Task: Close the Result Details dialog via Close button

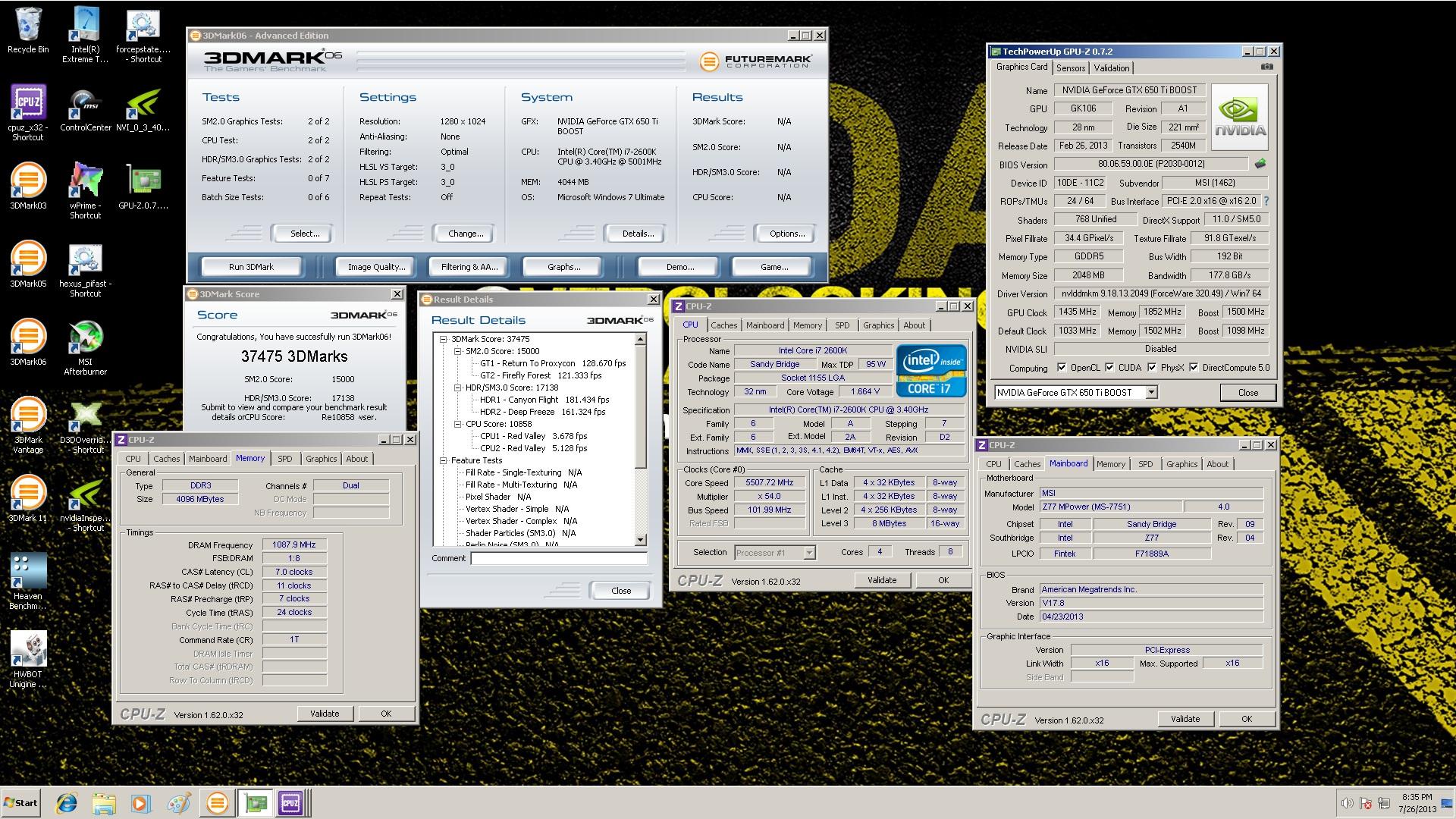Action: 621,591
